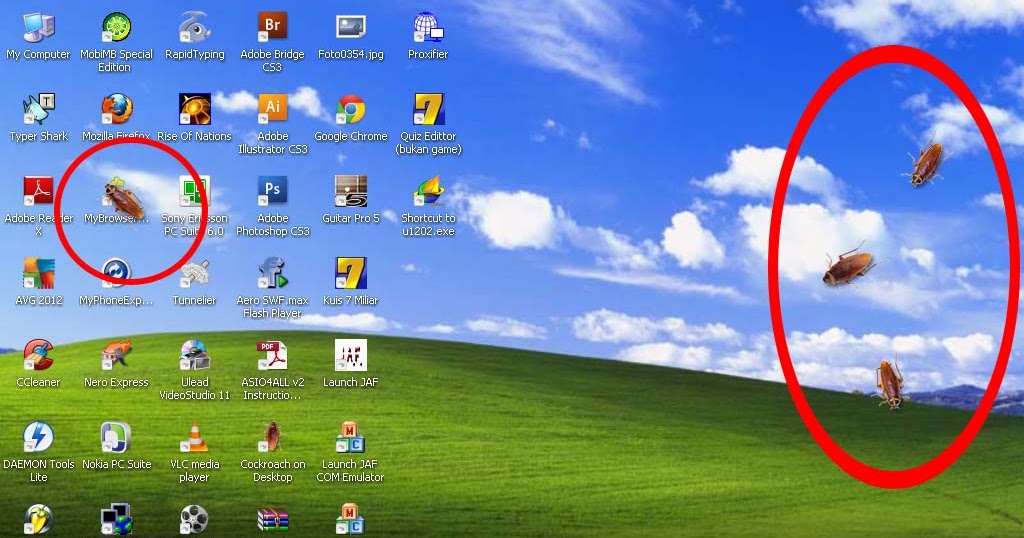Select the Rise Of Nations game icon
The image size is (1024, 538).
click(x=194, y=108)
